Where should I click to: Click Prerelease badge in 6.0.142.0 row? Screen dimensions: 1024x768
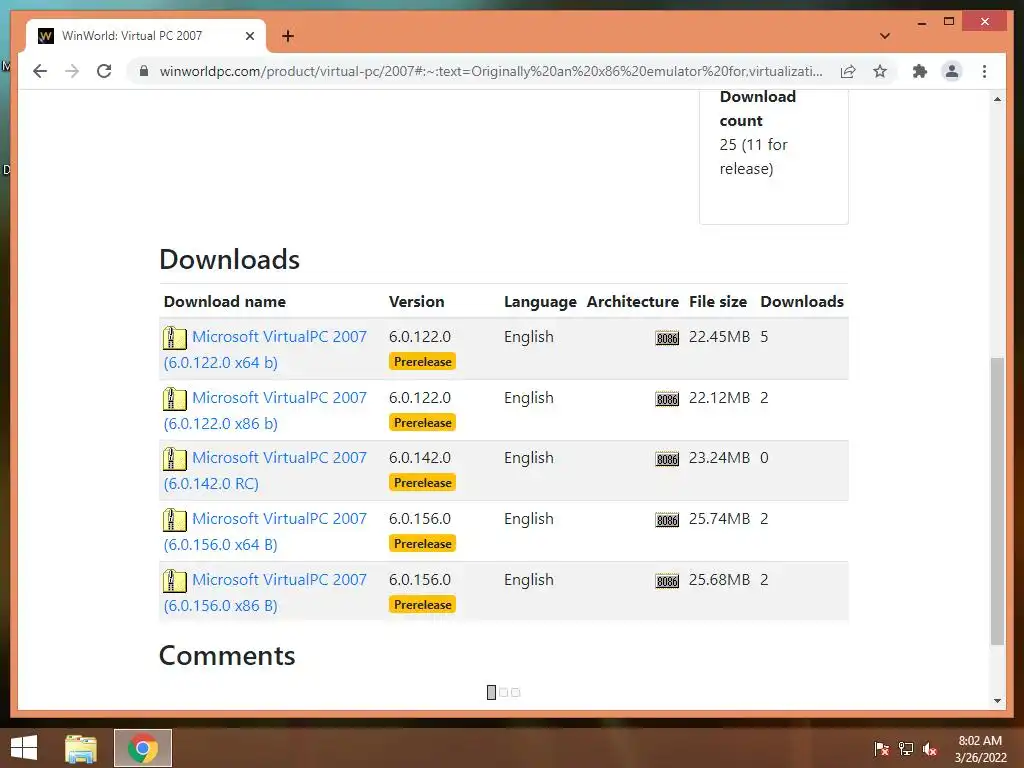[423, 483]
